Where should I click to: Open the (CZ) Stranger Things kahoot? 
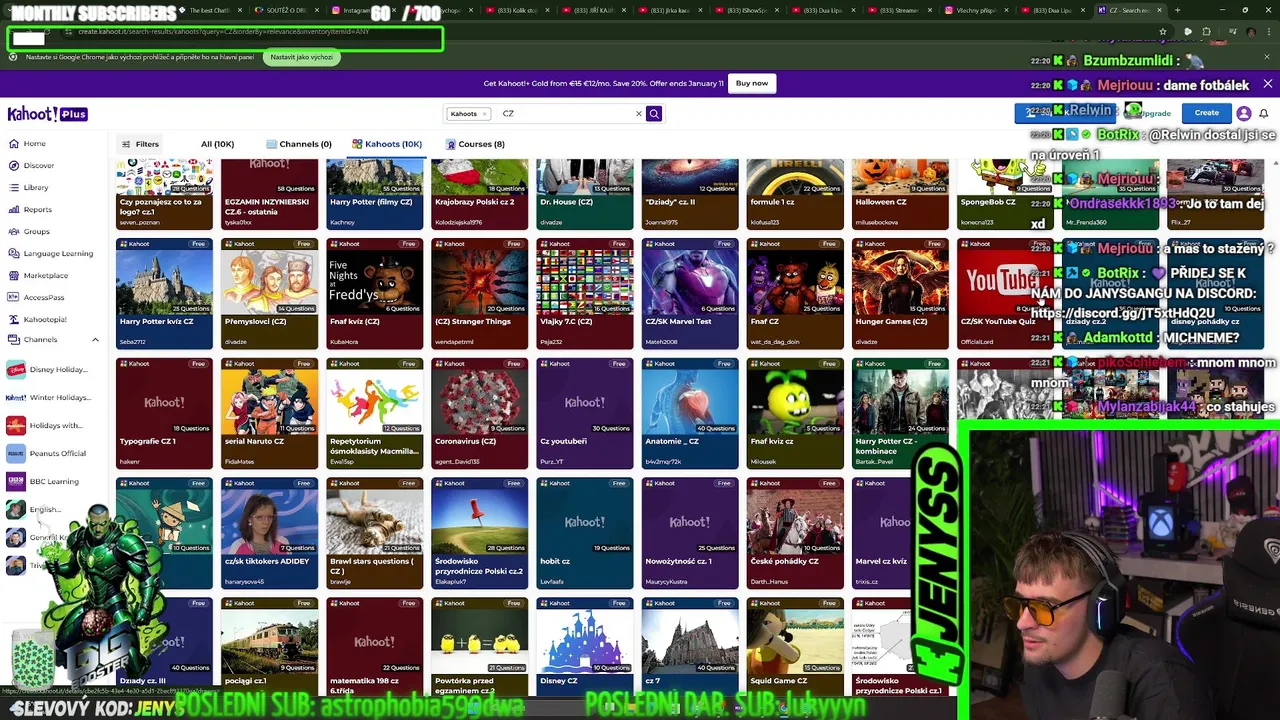coord(480,294)
